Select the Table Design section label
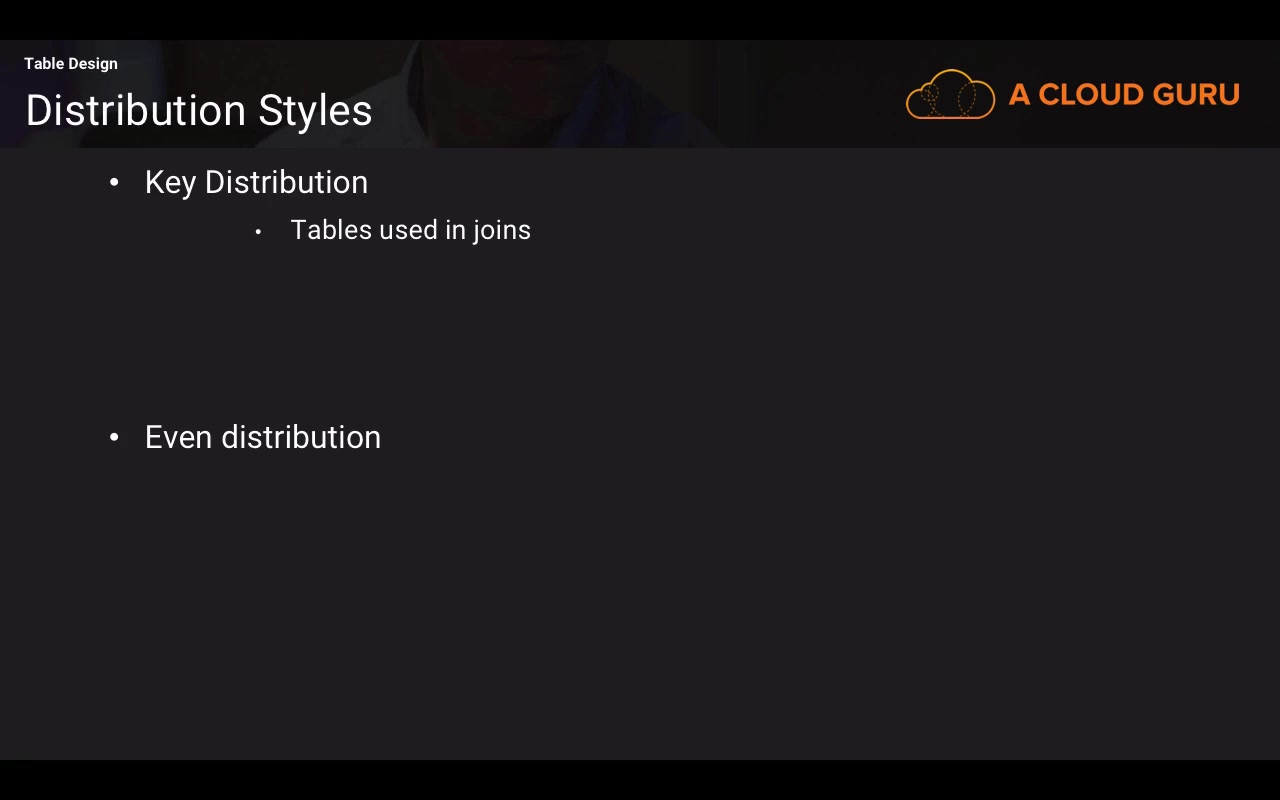1280x800 pixels. click(x=71, y=64)
